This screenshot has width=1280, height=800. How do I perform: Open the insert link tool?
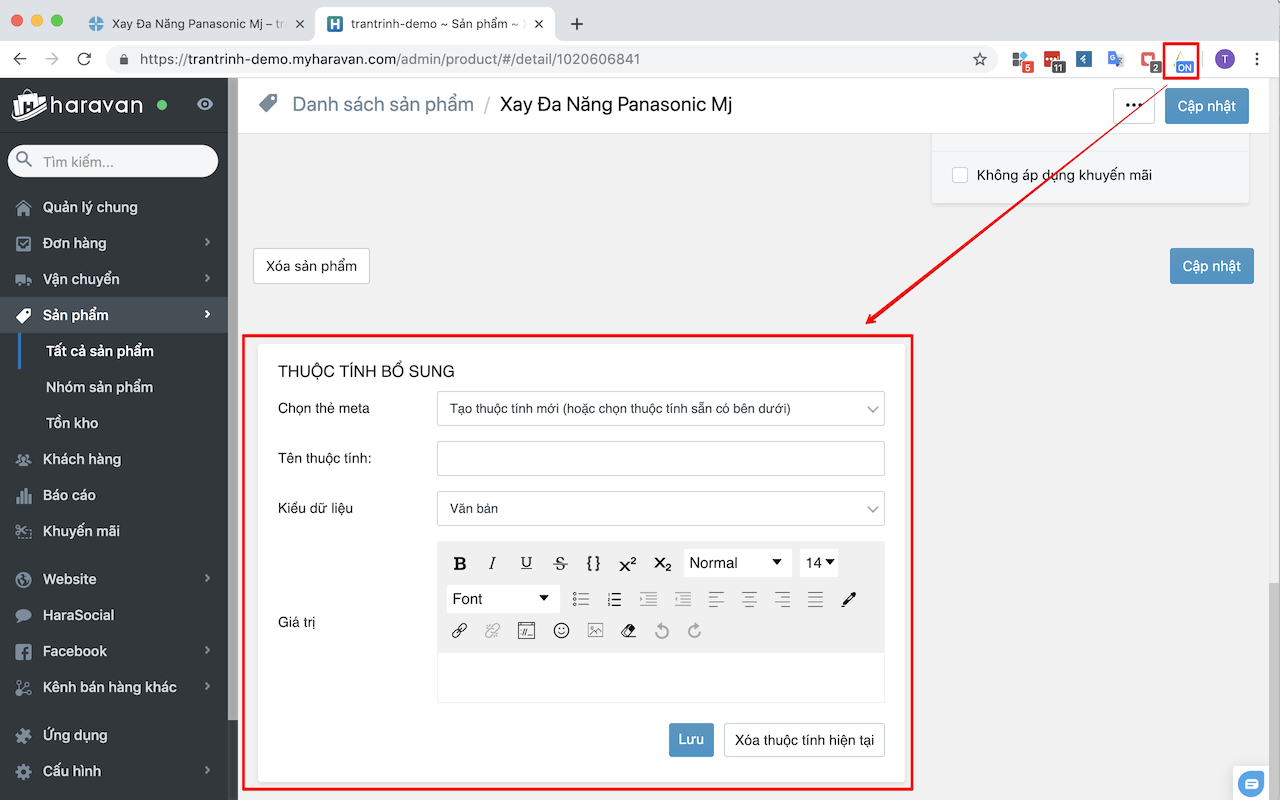459,630
